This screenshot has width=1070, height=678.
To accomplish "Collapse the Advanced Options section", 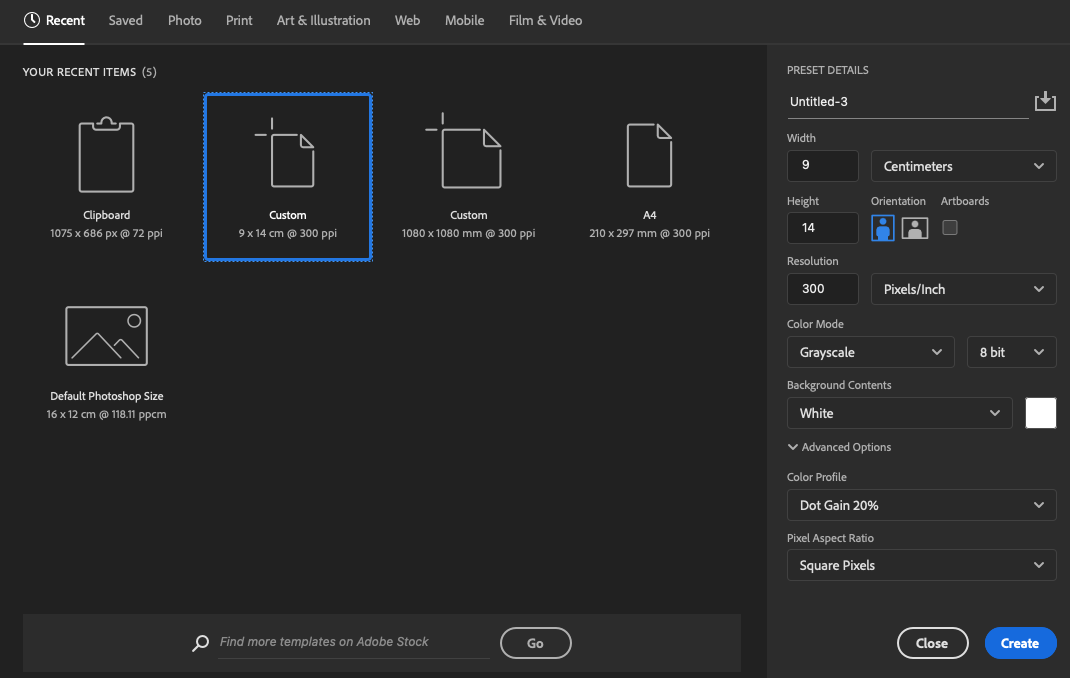I will [x=839, y=447].
